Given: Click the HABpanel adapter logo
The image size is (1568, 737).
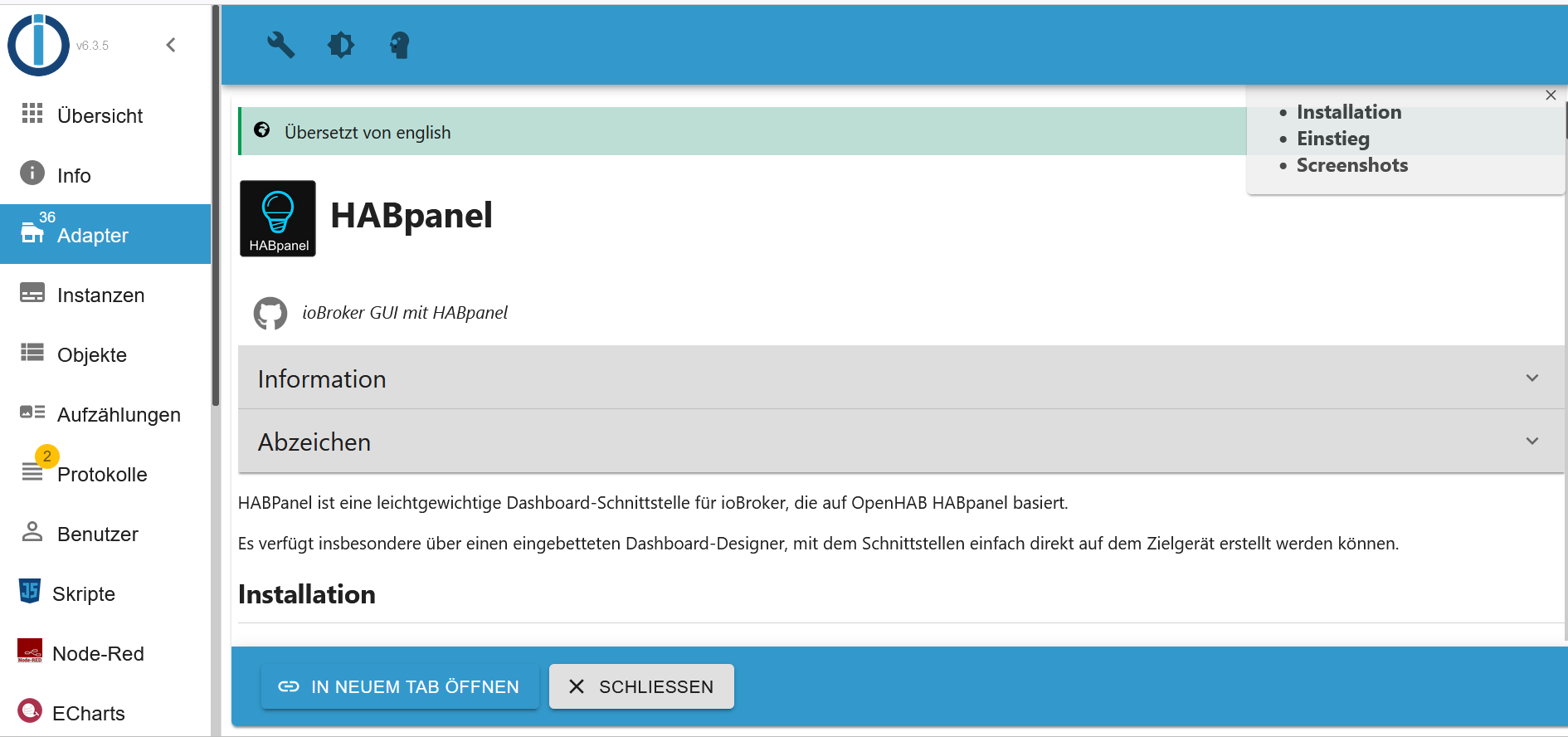Looking at the screenshot, I should pyautogui.click(x=278, y=218).
